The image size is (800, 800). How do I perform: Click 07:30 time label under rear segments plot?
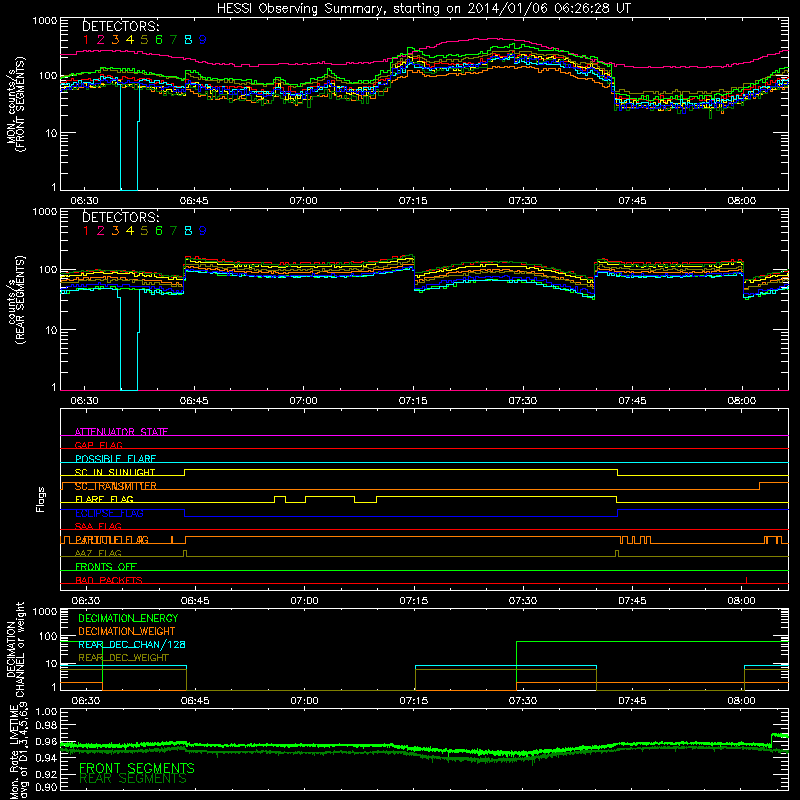522,401
